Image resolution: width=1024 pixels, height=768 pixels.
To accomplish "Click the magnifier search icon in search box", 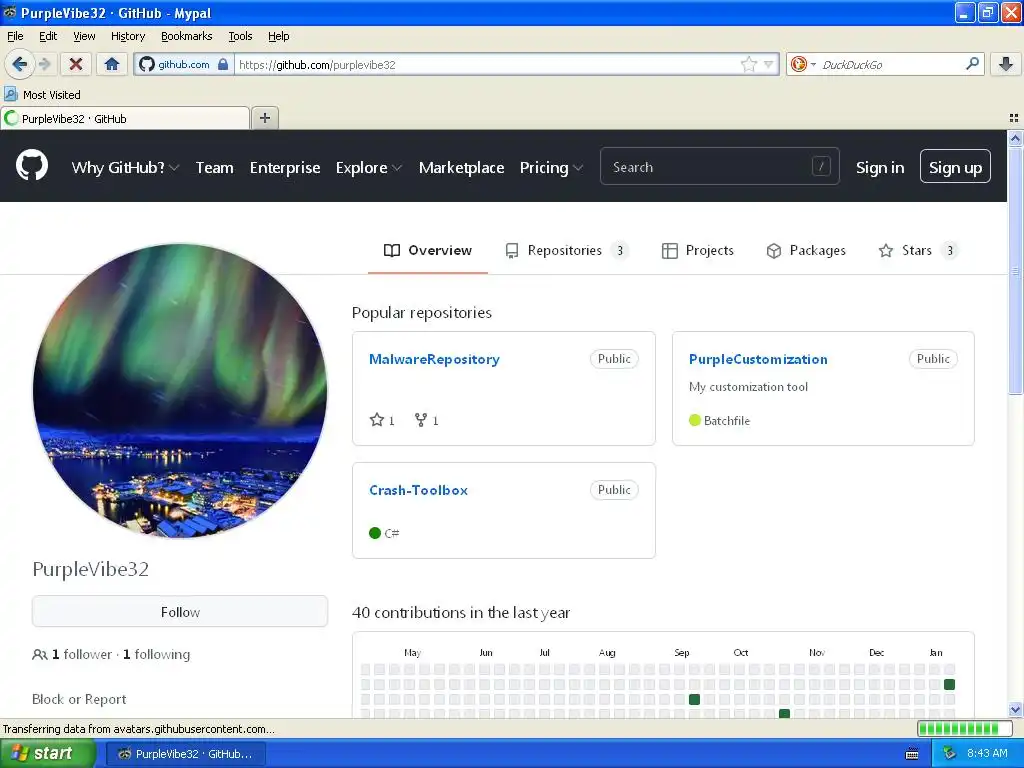I will tap(972, 63).
